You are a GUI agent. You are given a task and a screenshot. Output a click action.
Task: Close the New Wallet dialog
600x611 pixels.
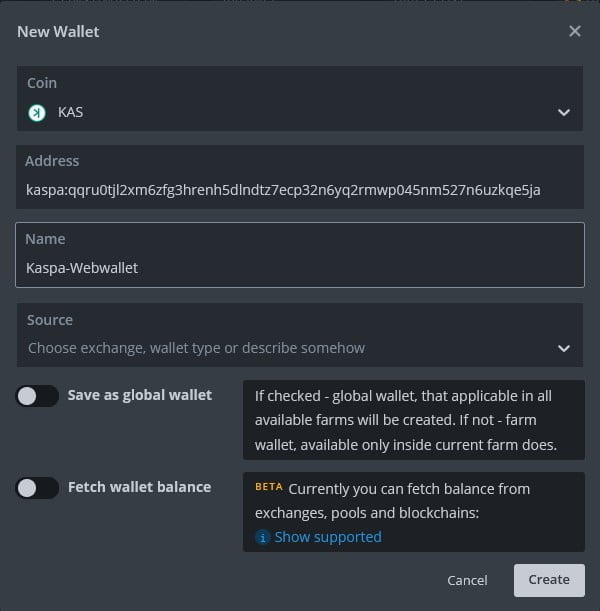pos(575,31)
